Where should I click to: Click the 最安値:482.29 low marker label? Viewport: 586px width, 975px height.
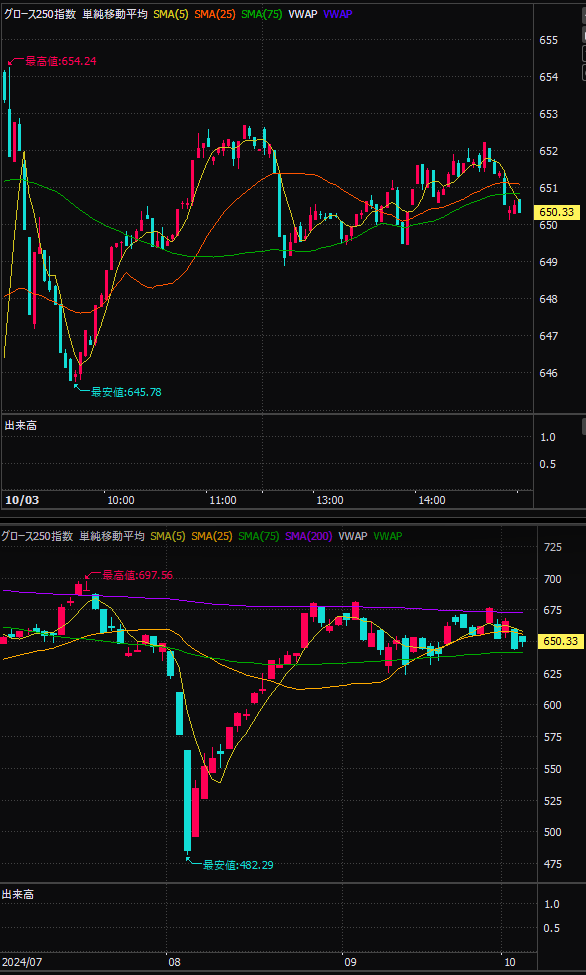(x=239, y=864)
